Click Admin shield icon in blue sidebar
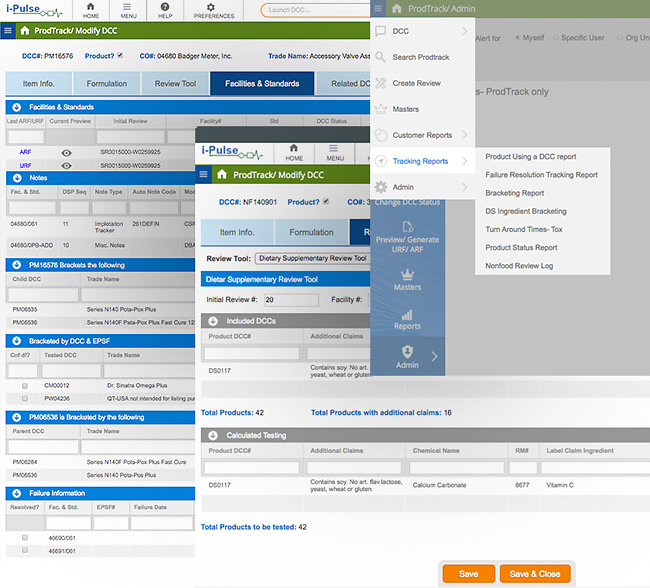 coord(407,352)
